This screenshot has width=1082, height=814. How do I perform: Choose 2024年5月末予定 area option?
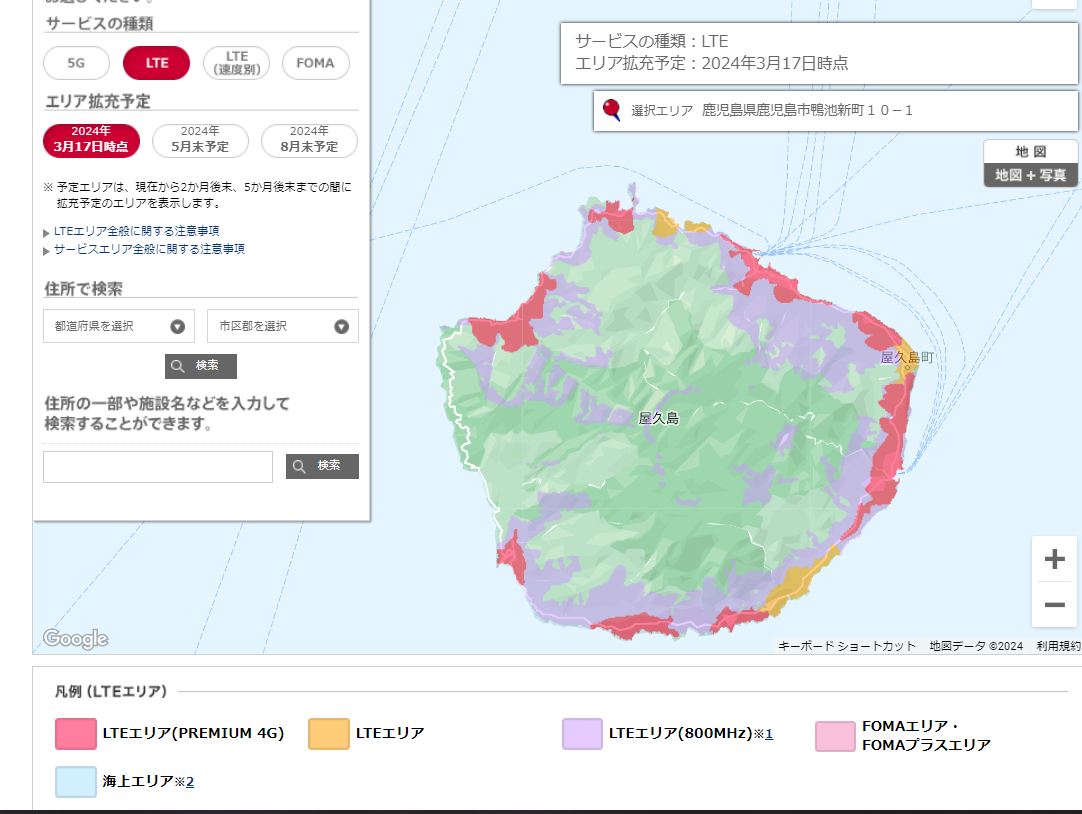[x=200, y=141]
